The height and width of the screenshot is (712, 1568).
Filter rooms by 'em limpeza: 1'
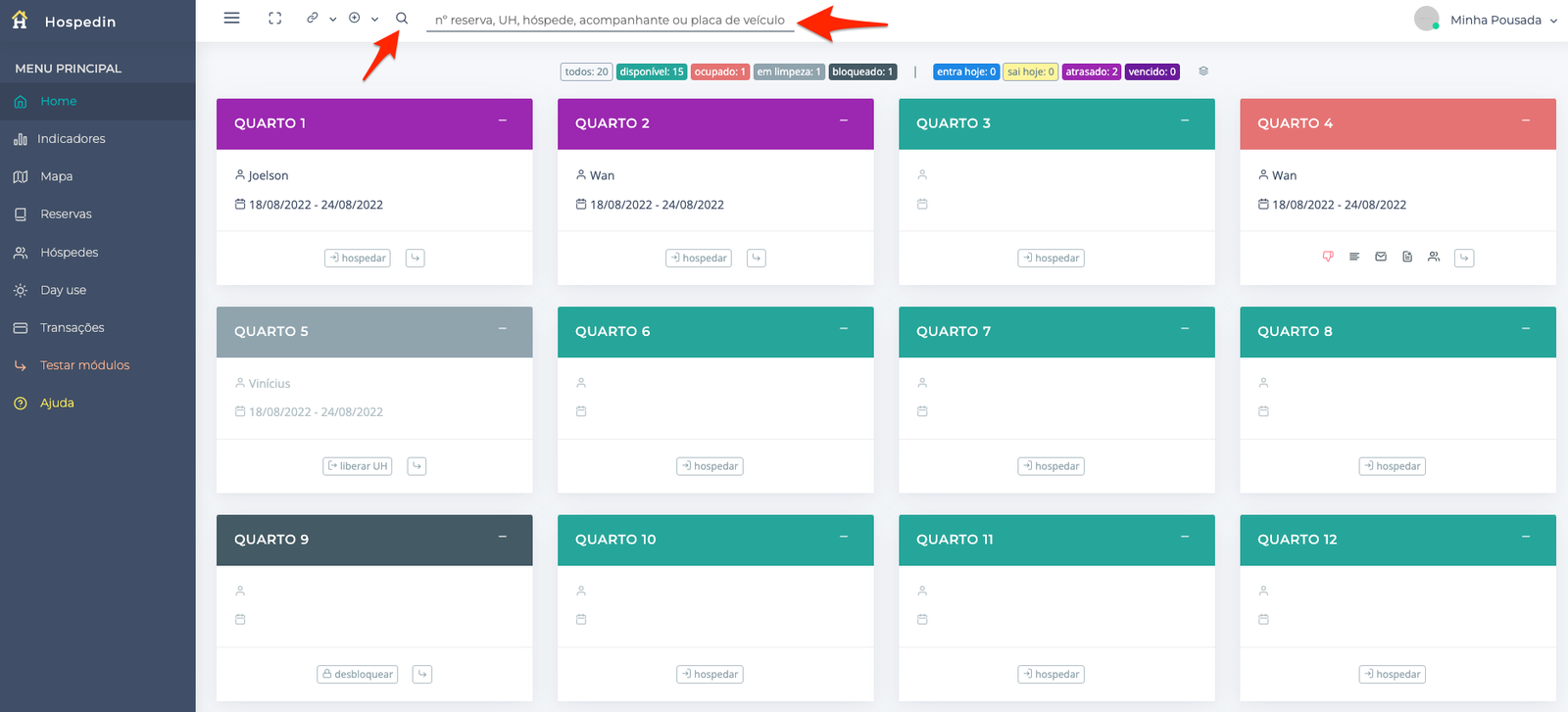pos(789,71)
